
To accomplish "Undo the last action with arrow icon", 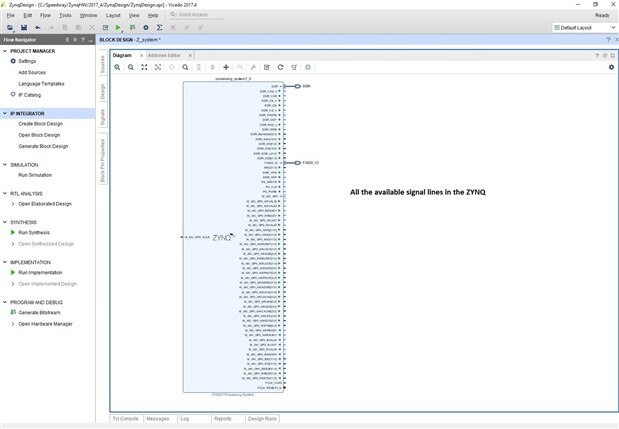I will (38, 28).
